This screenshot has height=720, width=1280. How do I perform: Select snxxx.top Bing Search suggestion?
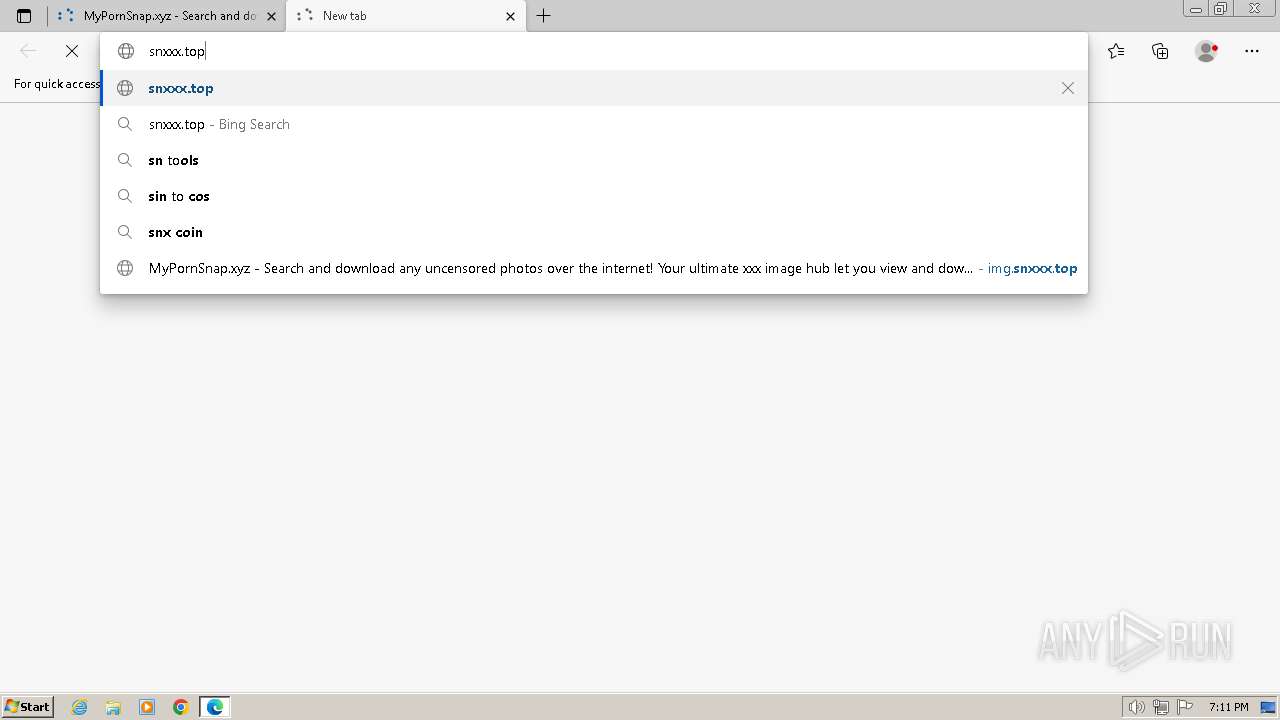594,124
